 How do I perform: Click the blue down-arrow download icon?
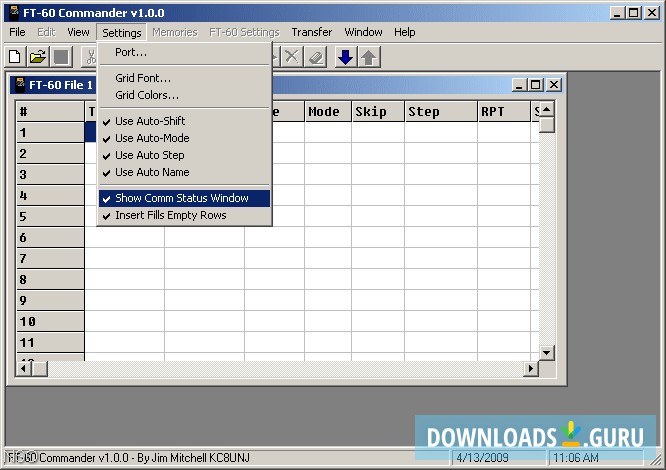pos(345,57)
